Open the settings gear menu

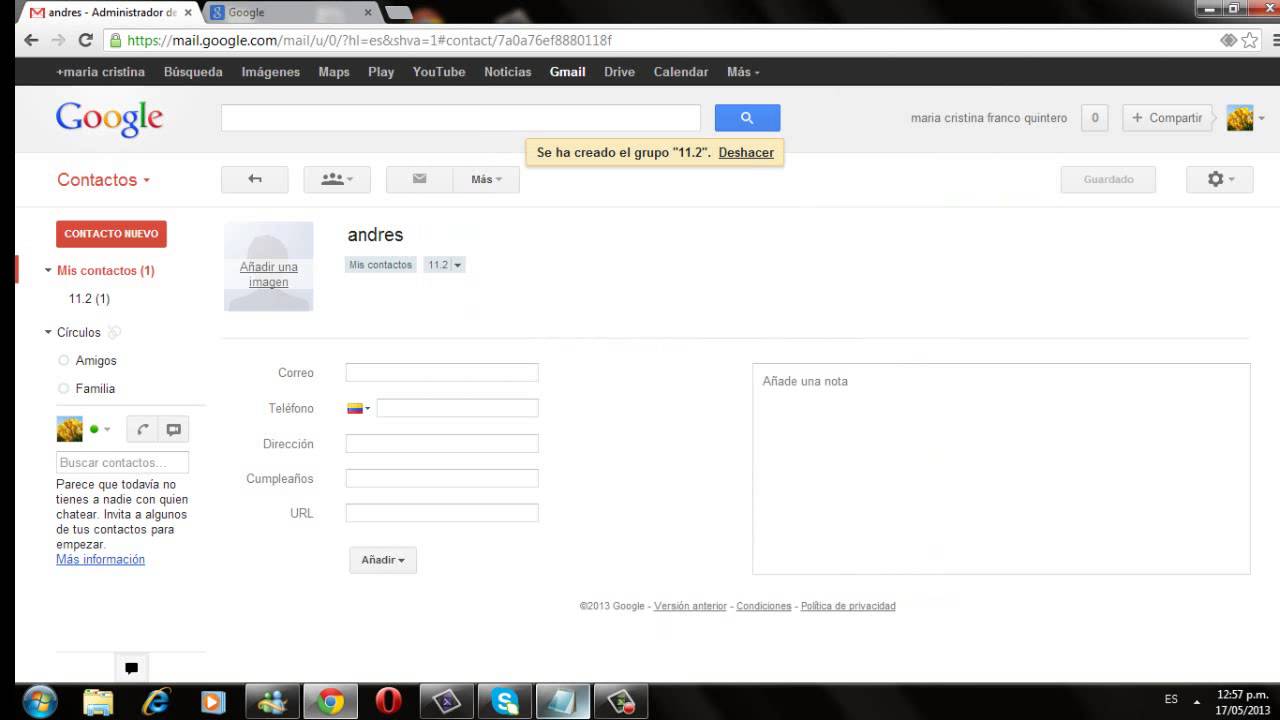tap(1219, 179)
